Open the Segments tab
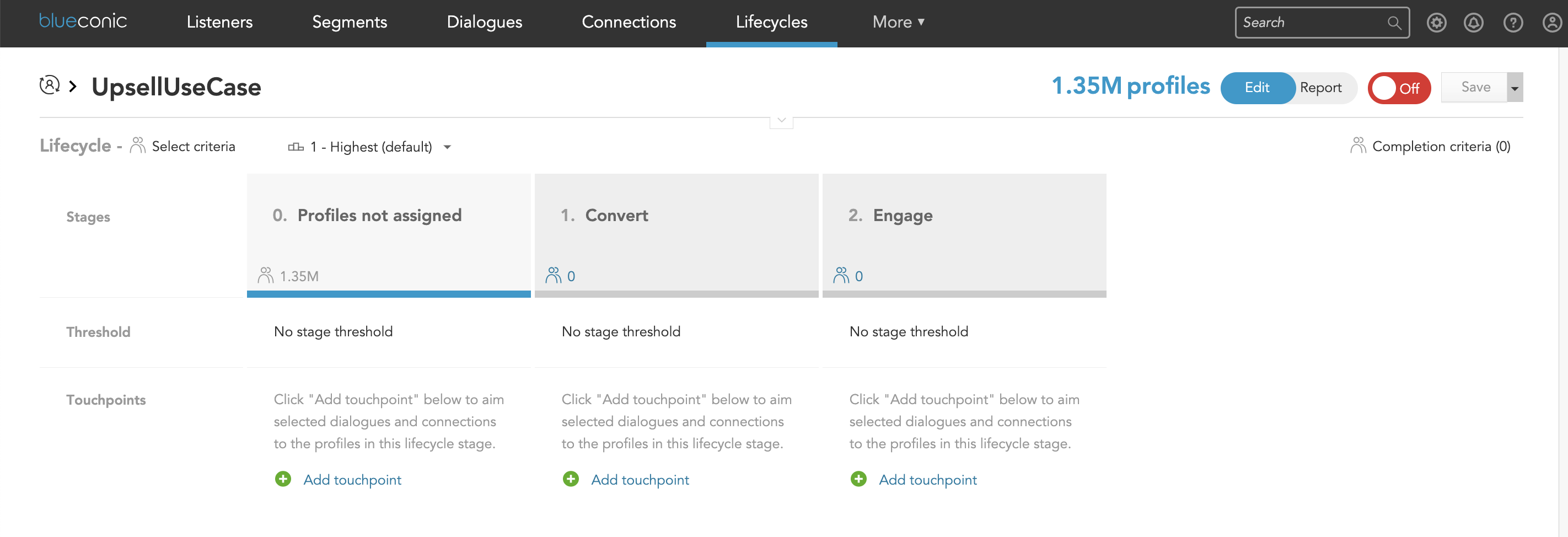This screenshot has width=1568, height=537. tap(350, 22)
